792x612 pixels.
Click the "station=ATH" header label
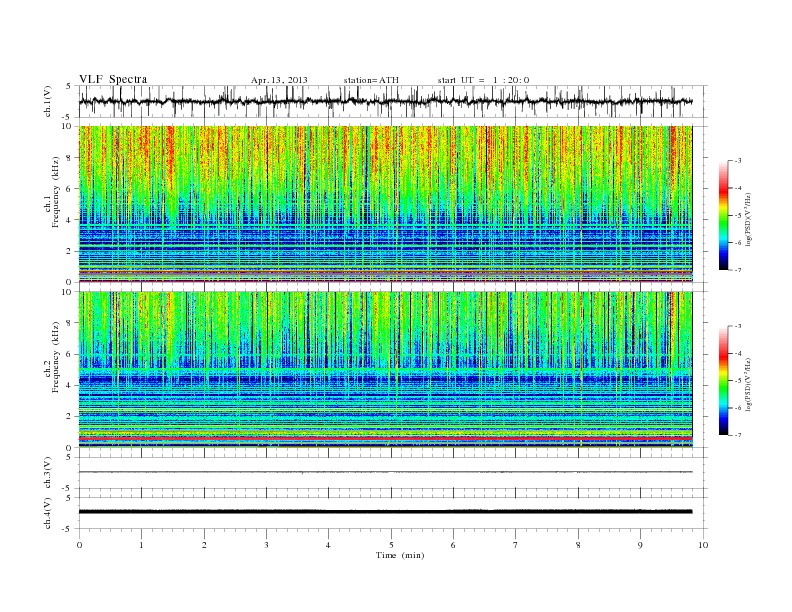(x=371, y=80)
